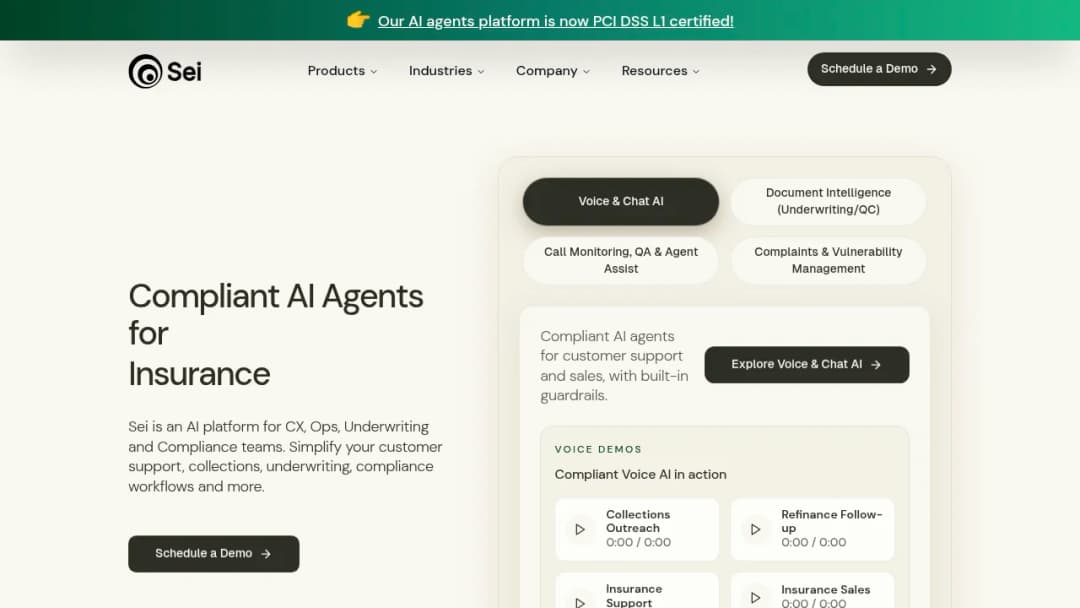Click the Compliant Voice AI in action heading
1080x608 pixels.
tap(641, 474)
